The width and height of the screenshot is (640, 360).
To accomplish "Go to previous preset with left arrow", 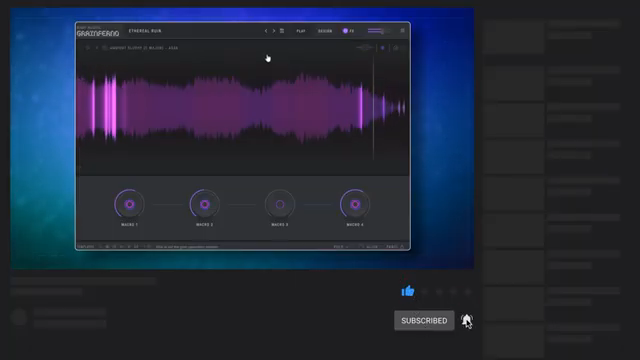I will pos(266,31).
